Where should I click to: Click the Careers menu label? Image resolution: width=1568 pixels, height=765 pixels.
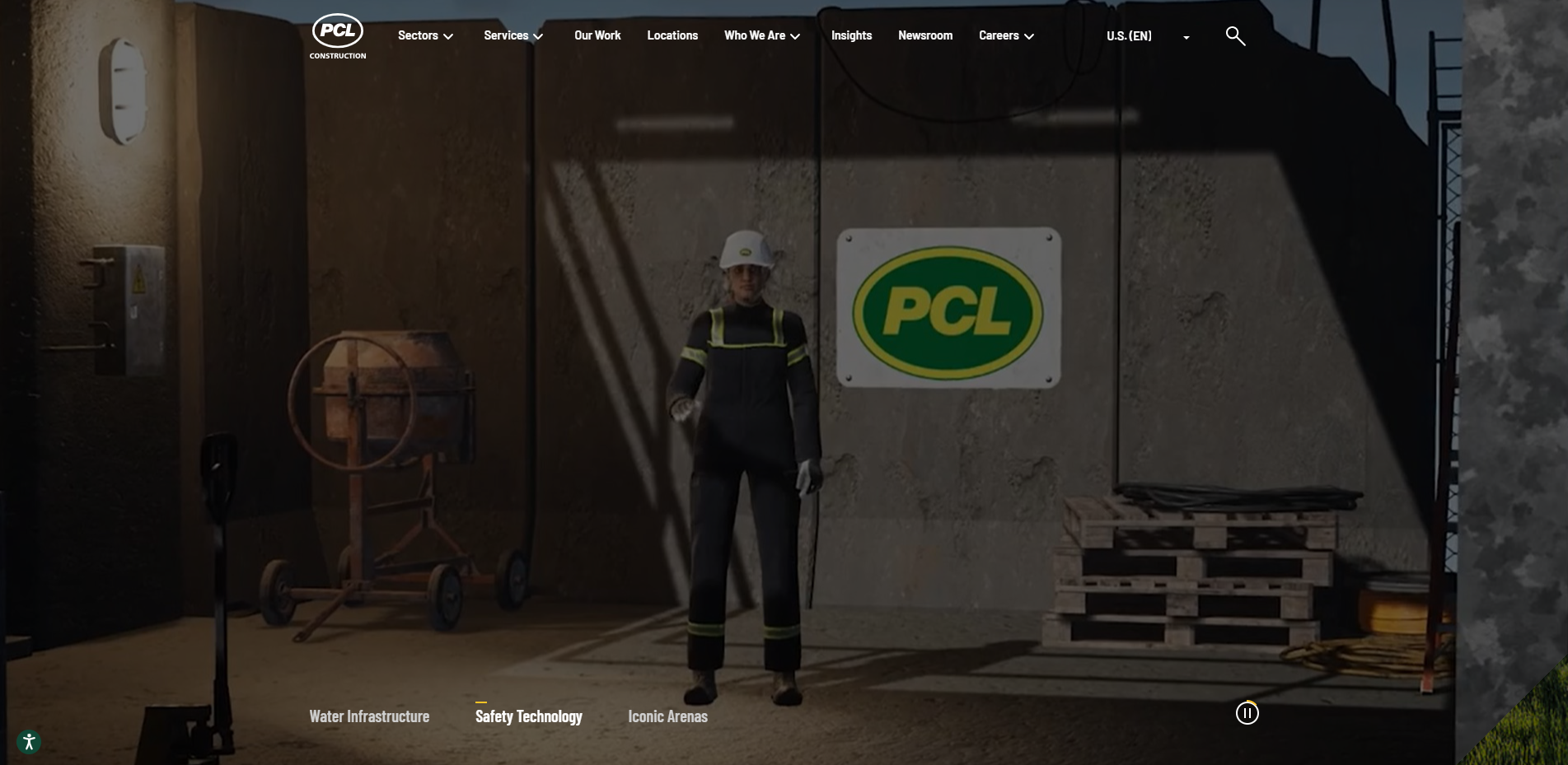click(x=999, y=35)
